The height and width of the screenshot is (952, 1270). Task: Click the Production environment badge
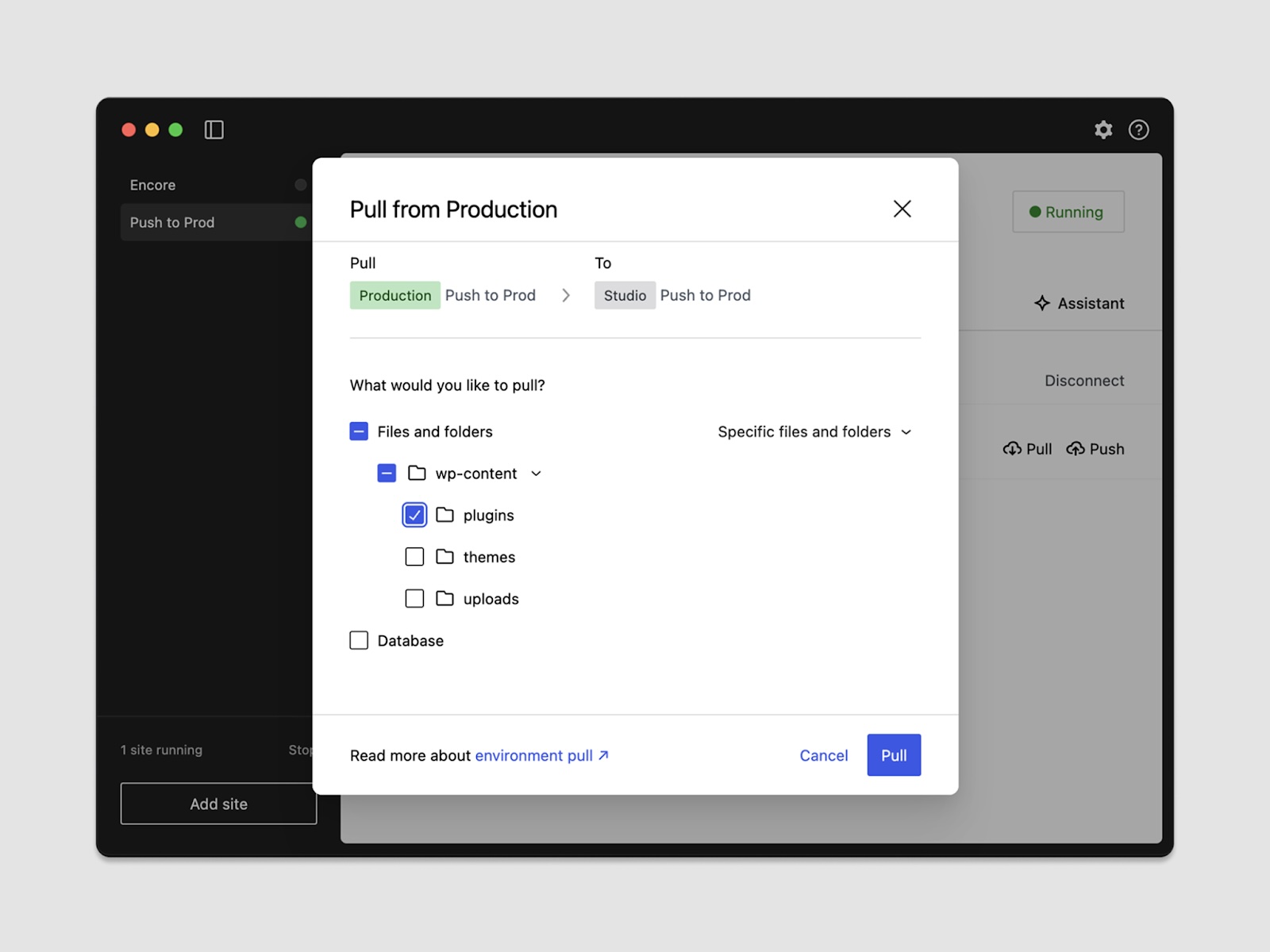coord(394,295)
